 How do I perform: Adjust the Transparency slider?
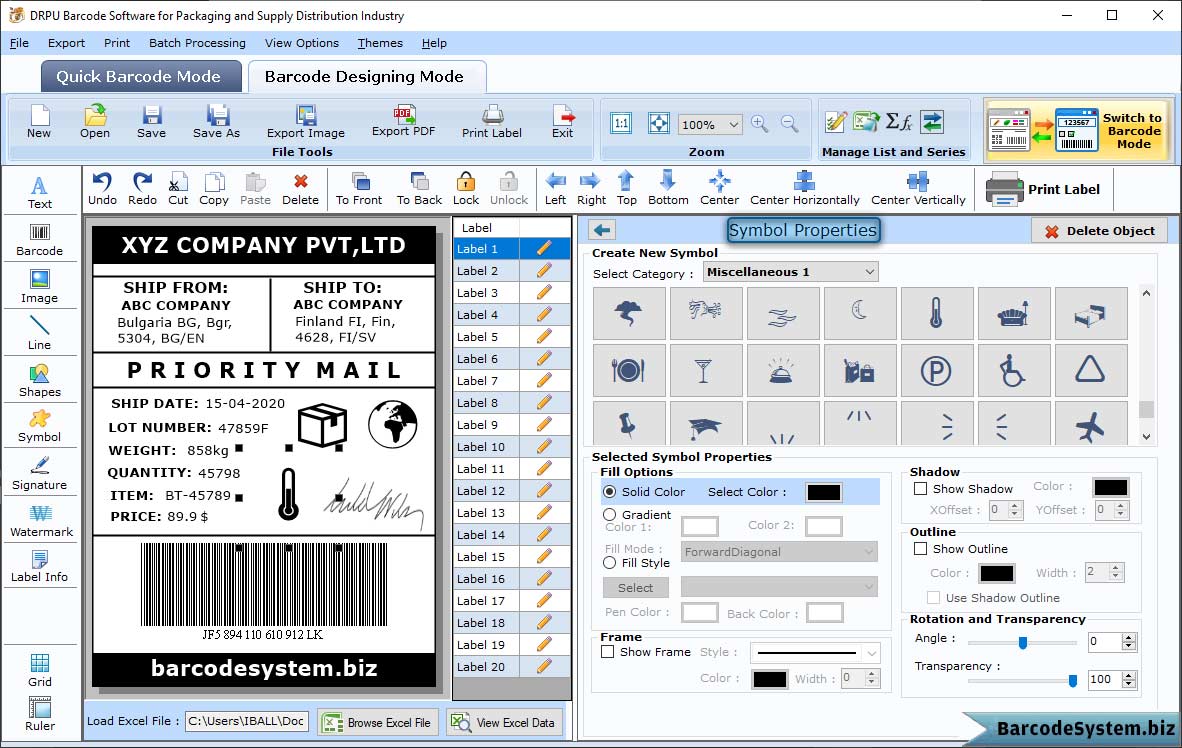pos(1022,680)
